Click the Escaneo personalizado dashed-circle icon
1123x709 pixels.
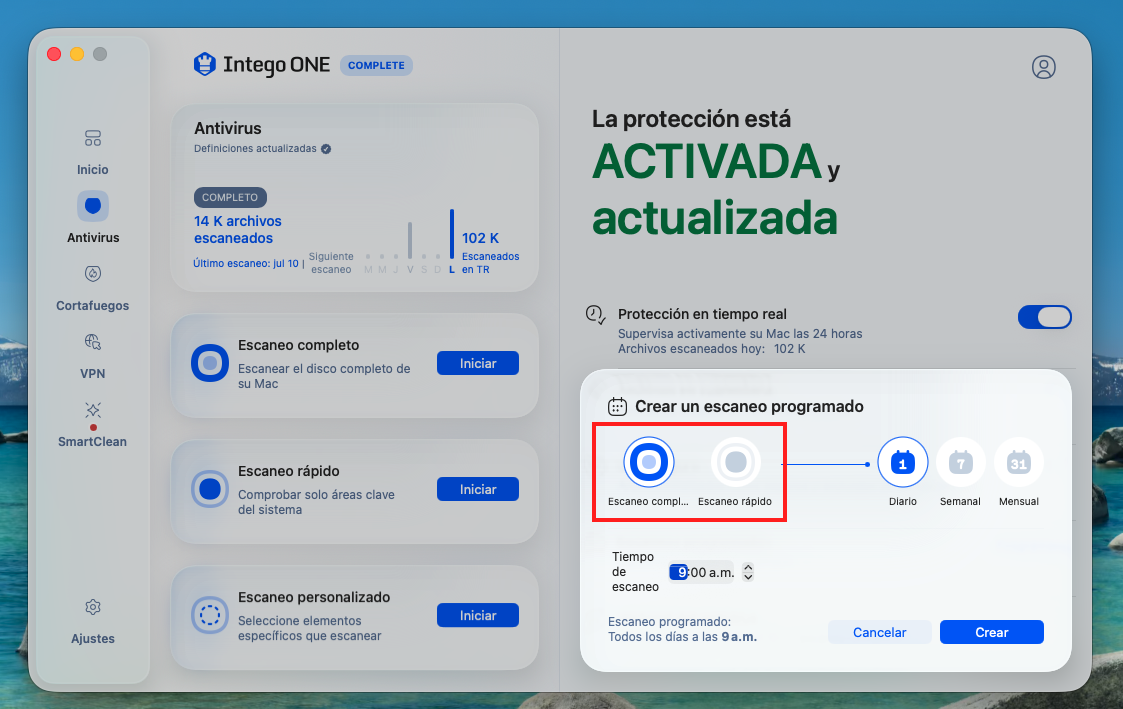pyautogui.click(x=210, y=615)
